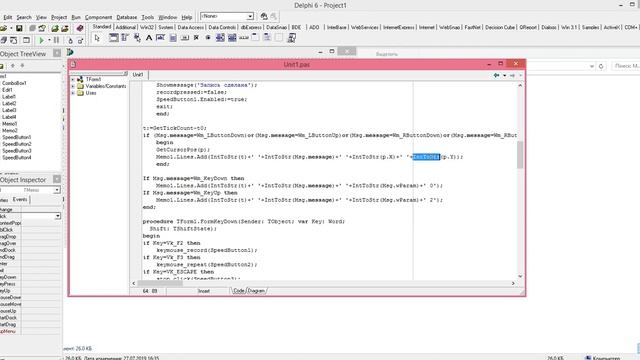Open the Explorer address bar dropdown arrow
This screenshot has width=640, height=360.
click(591, 66)
